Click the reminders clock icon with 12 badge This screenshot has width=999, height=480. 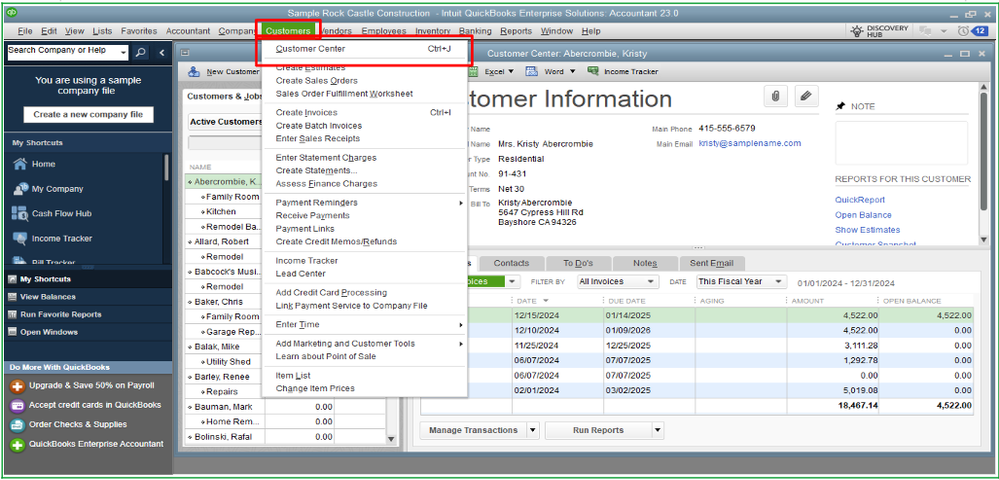(x=972, y=31)
